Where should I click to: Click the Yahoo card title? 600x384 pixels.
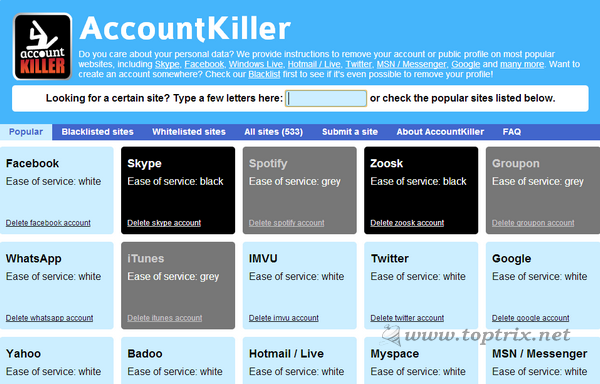[23, 354]
